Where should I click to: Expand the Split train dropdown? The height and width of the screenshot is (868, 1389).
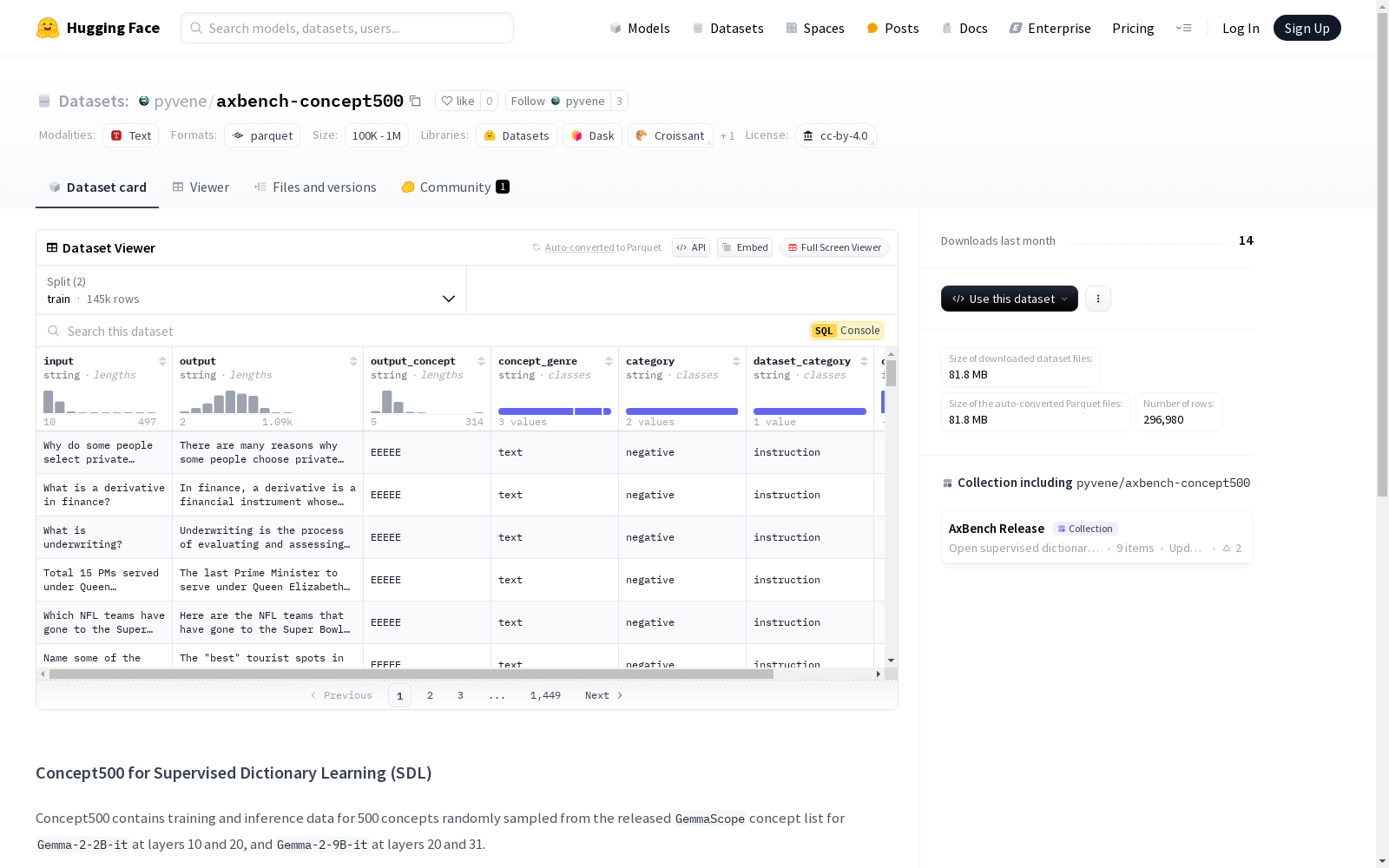tap(252, 290)
